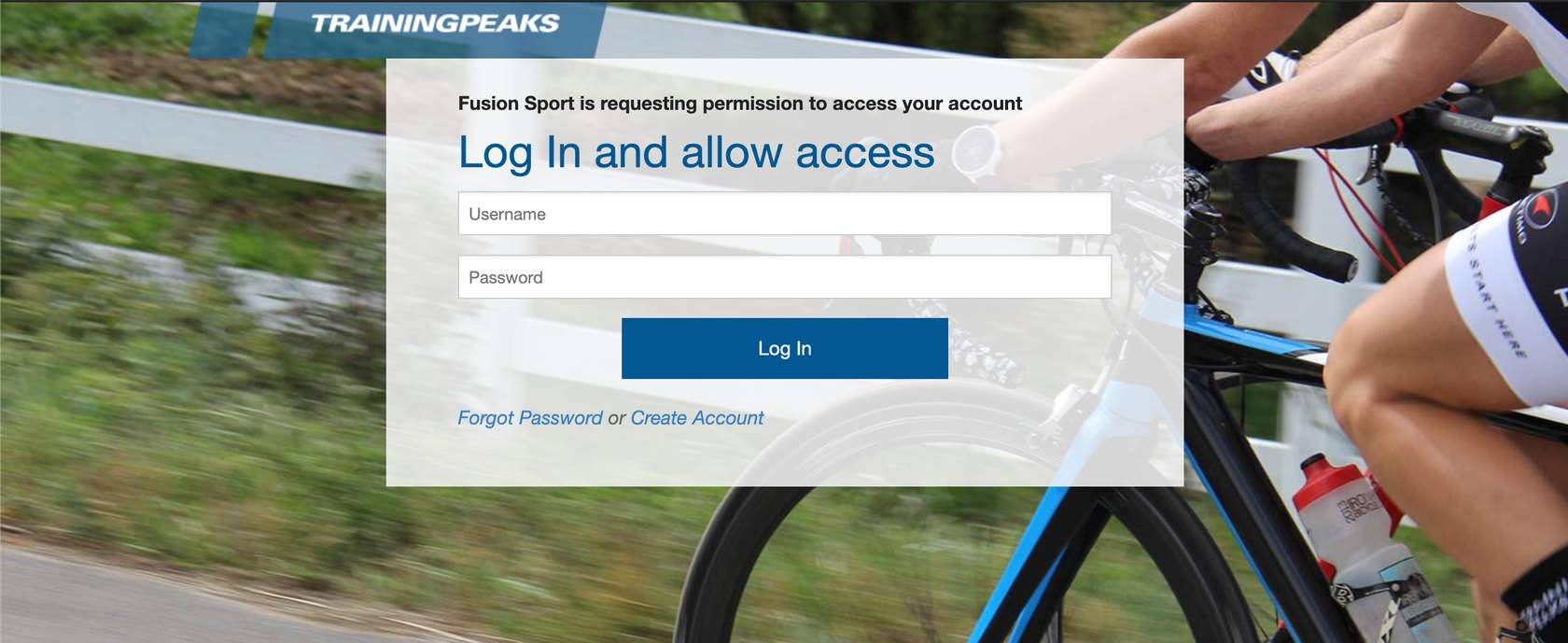Click the TrainingPeaks logo
This screenshot has width=1568, height=643.
tap(435, 23)
